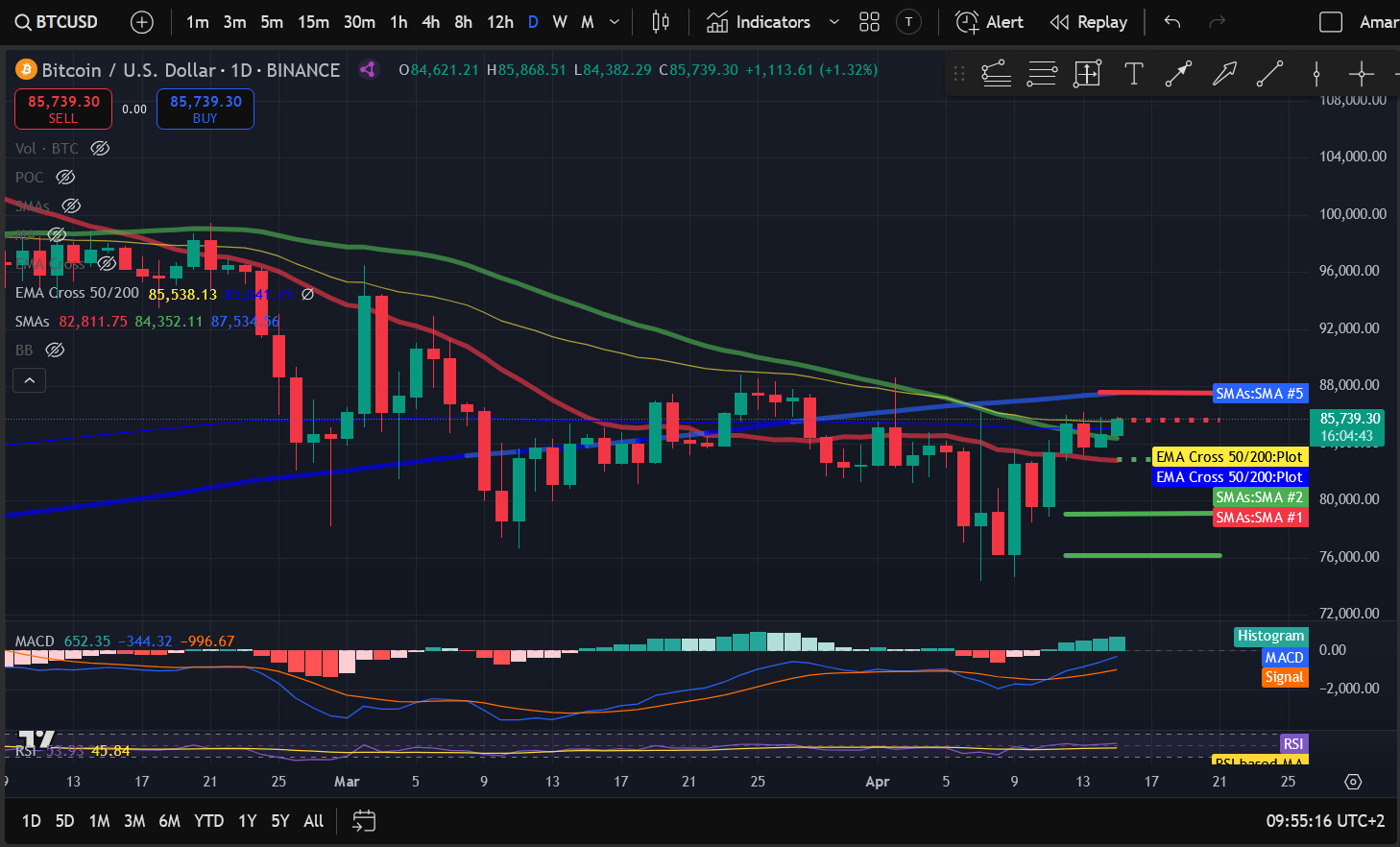Open the indicator templates grid icon

(869, 22)
